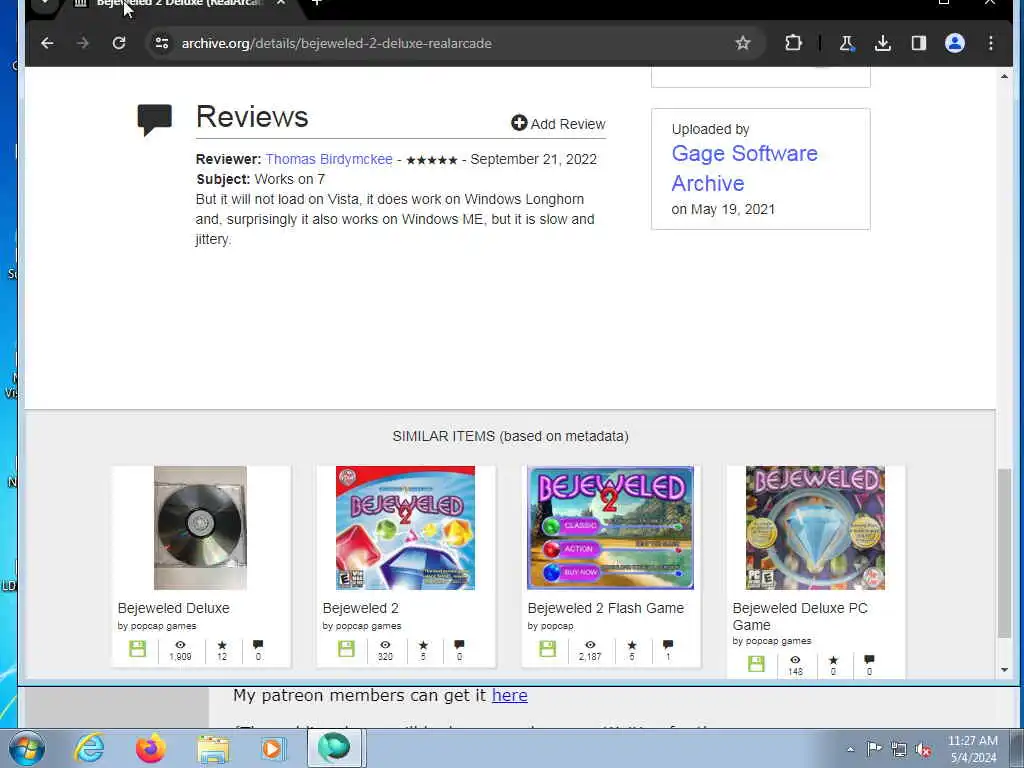Screen dimensions: 1024x768
Task: Click the site information icon in address bar
Action: pos(161,43)
